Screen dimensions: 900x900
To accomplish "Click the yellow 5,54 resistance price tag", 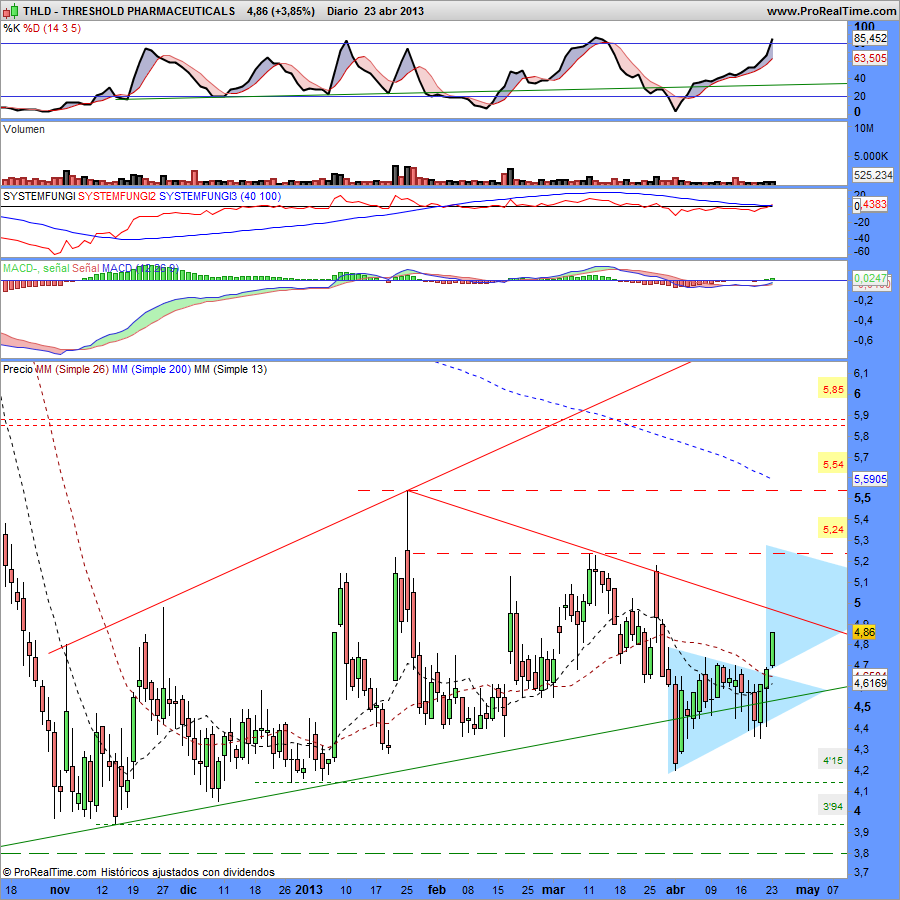I will coord(833,464).
